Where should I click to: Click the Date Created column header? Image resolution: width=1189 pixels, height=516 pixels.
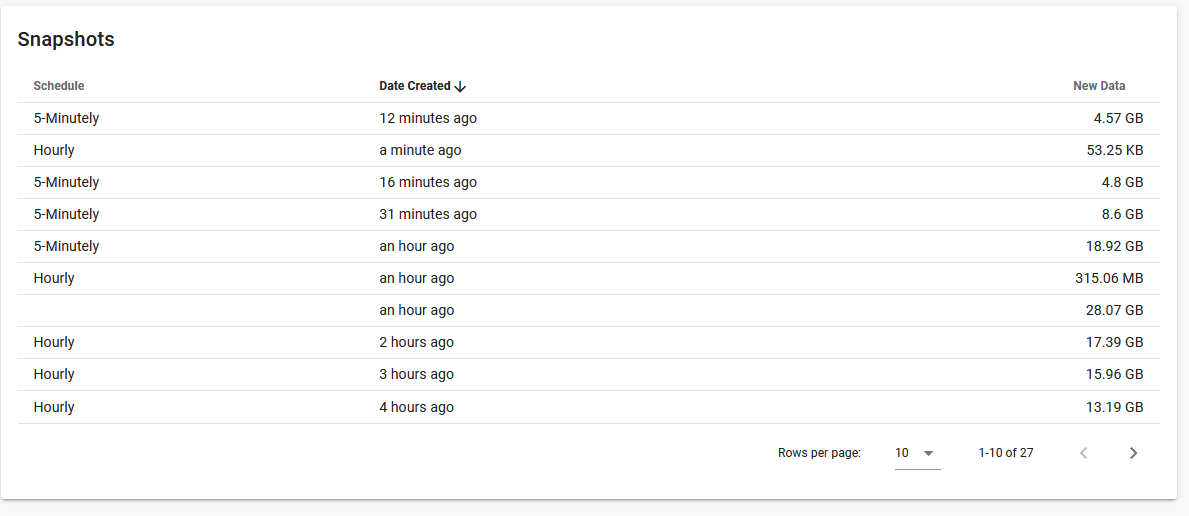pos(415,86)
